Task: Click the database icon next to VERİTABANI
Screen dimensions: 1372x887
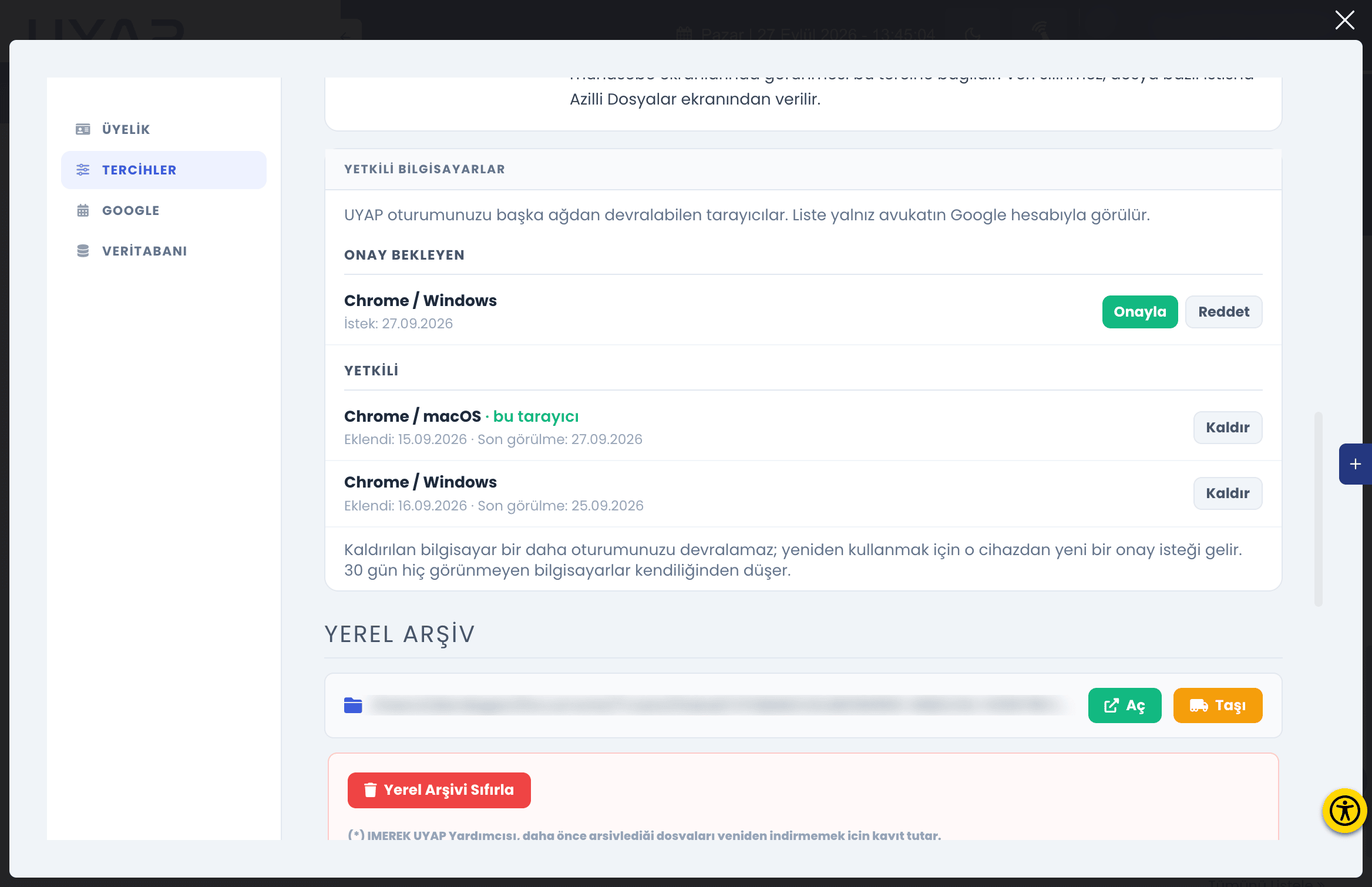Action: [x=83, y=251]
